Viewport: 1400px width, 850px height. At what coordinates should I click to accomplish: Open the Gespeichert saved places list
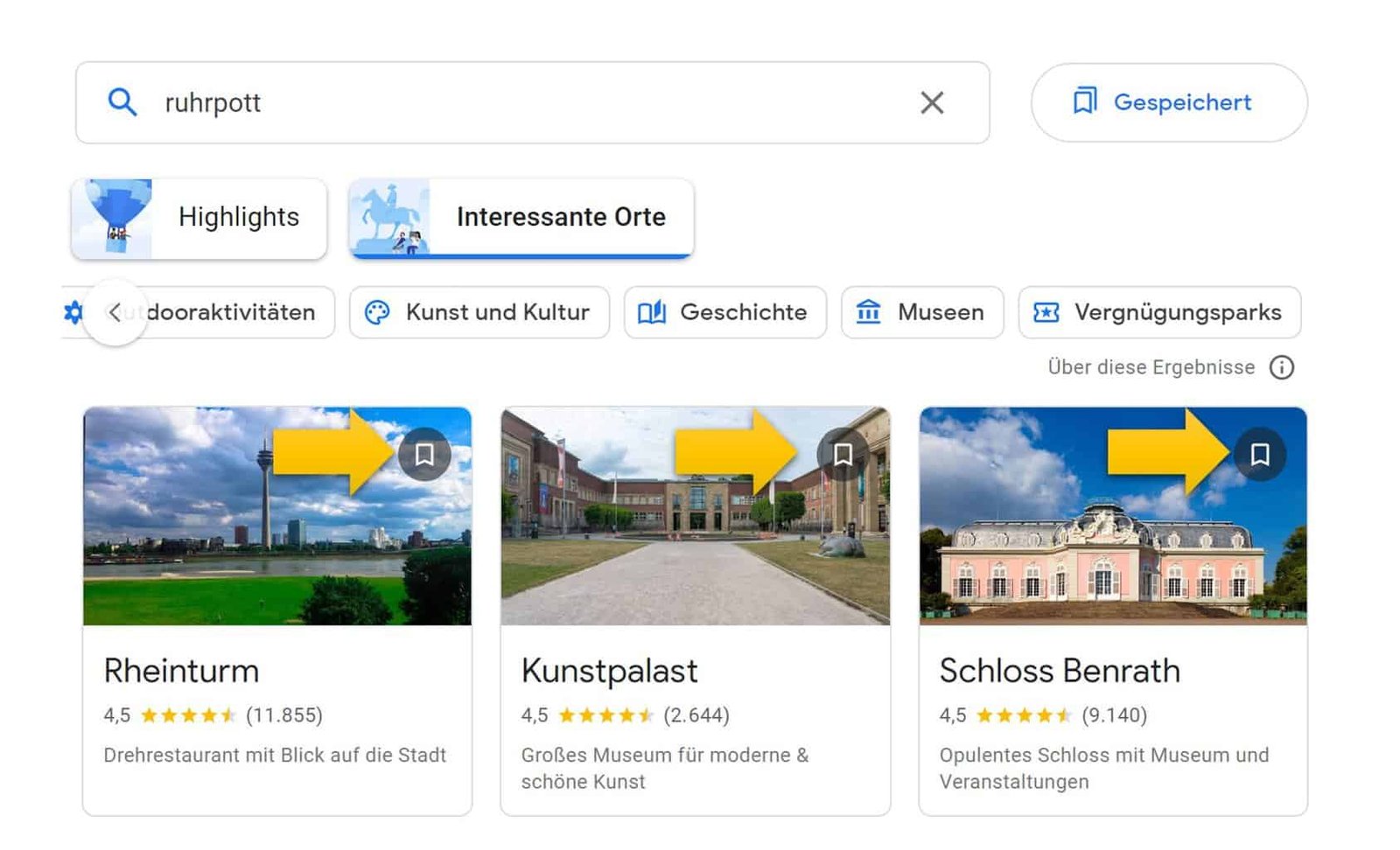coord(1170,102)
